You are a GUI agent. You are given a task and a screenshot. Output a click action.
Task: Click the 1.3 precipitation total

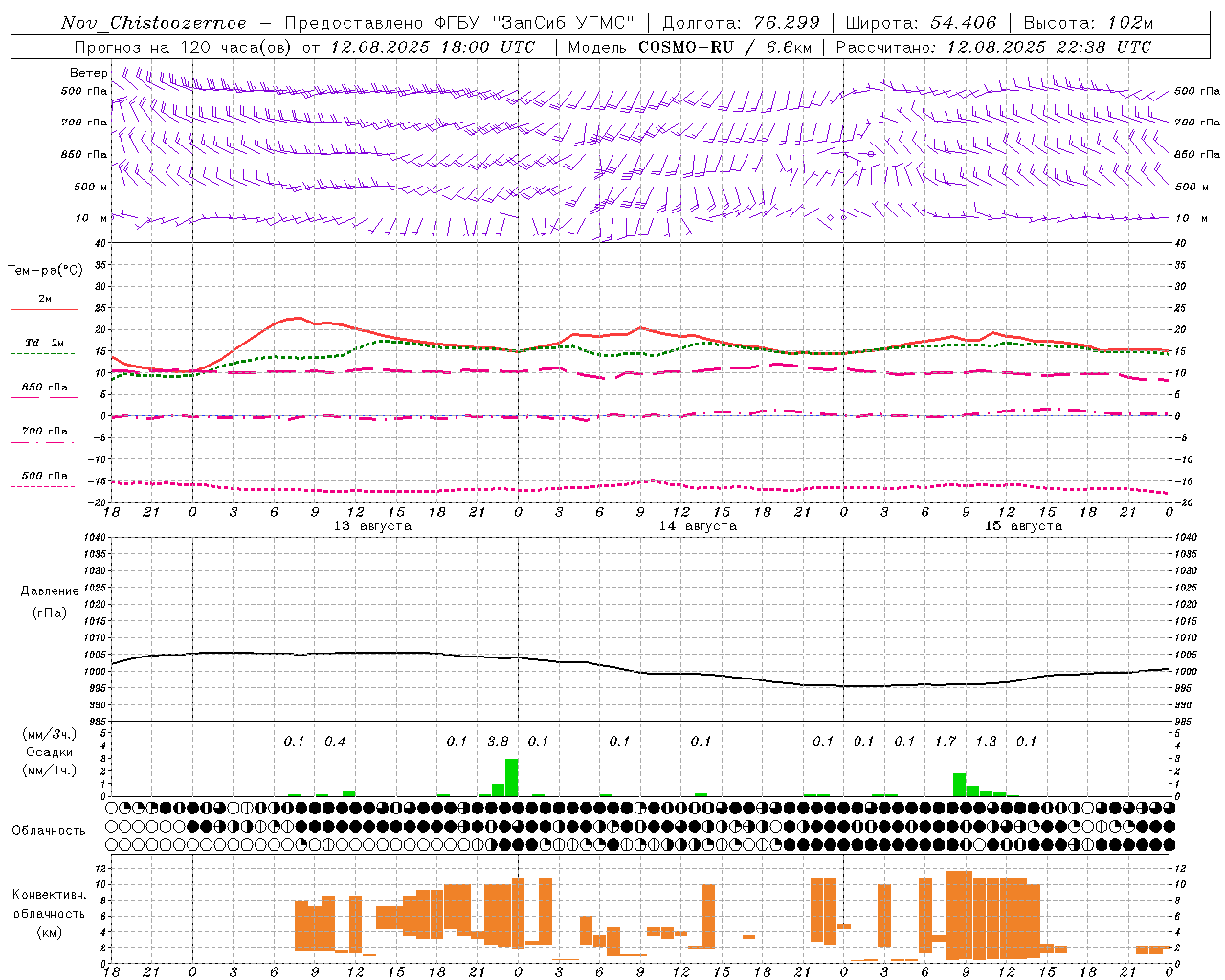(986, 742)
